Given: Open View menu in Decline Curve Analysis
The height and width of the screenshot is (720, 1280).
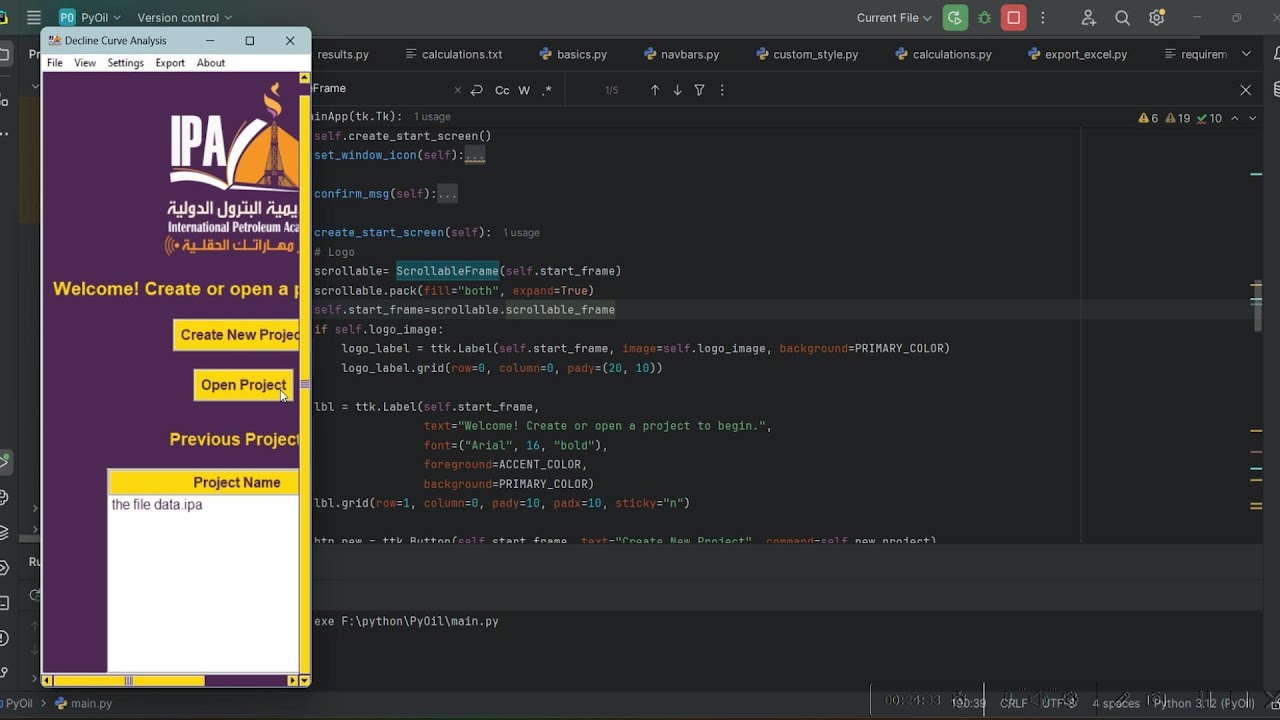Looking at the screenshot, I should point(85,63).
